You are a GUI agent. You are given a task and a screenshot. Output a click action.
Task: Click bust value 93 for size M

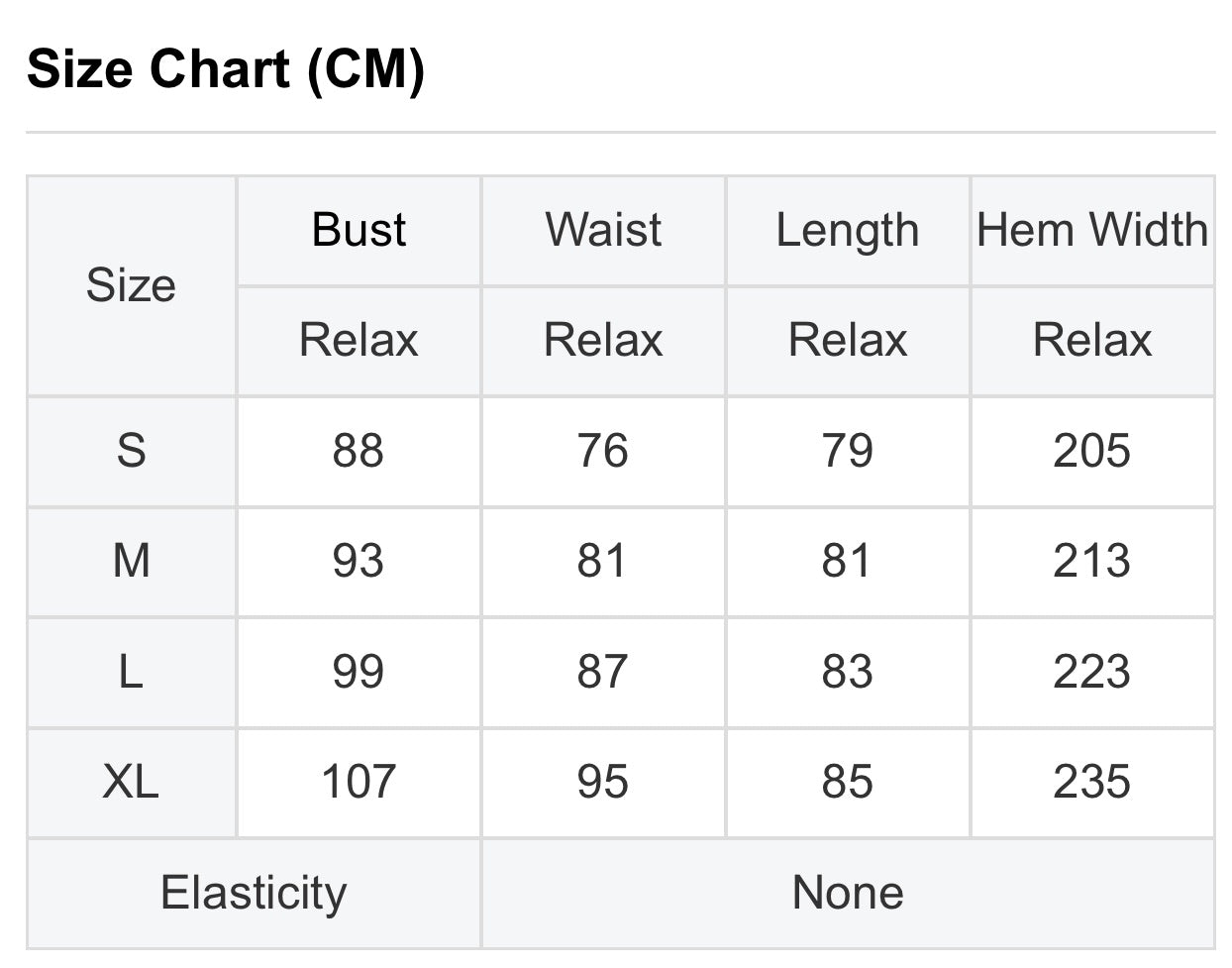(359, 561)
